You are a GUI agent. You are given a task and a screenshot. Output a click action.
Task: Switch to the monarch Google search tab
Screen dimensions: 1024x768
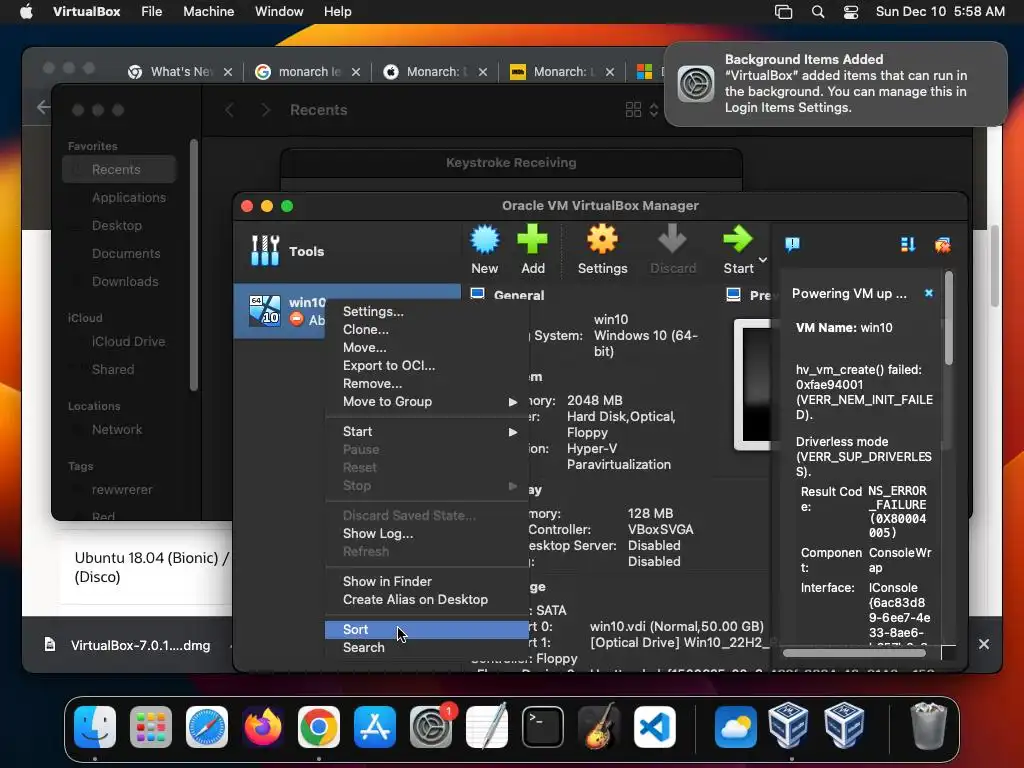308,72
